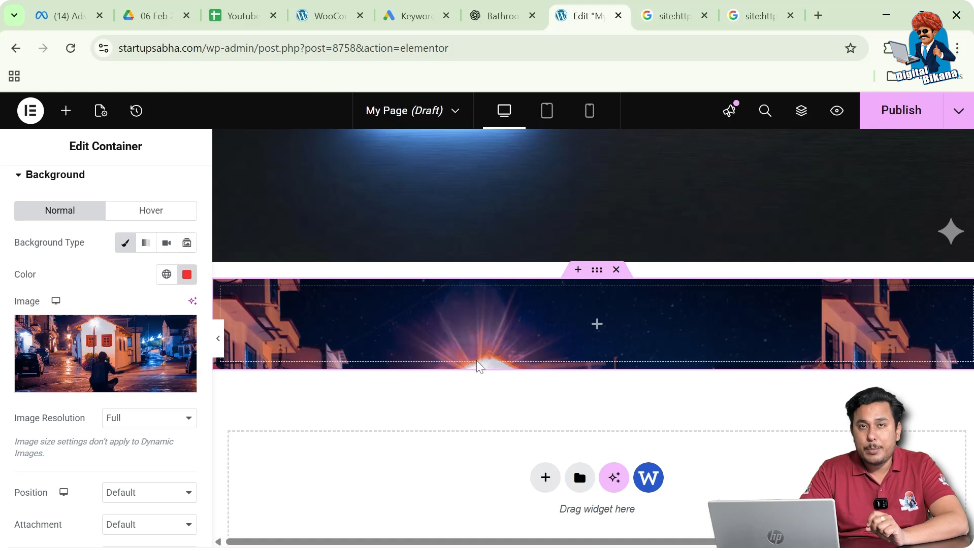Switch to the Youtube browser tab
The height and width of the screenshot is (551, 974).
[244, 16]
